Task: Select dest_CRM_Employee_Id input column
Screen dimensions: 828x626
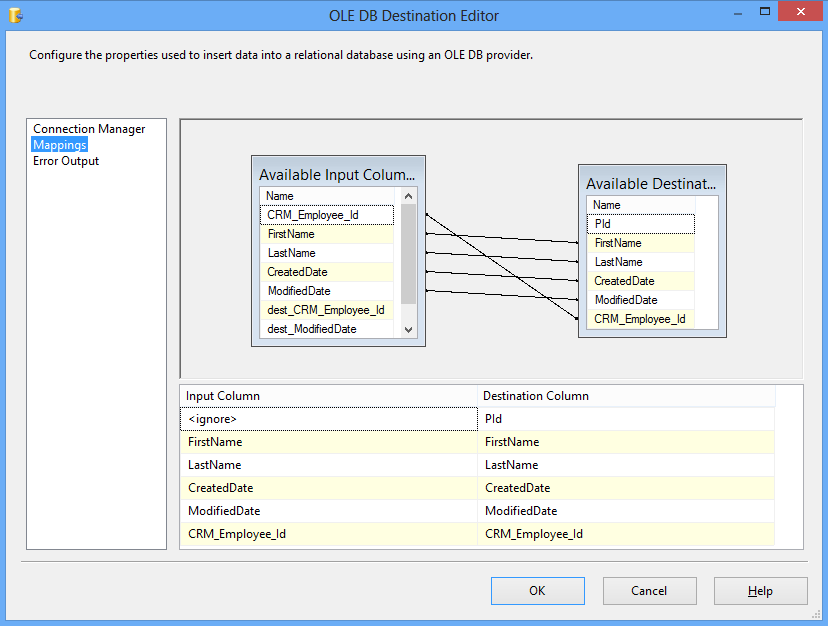Action: tap(327, 310)
